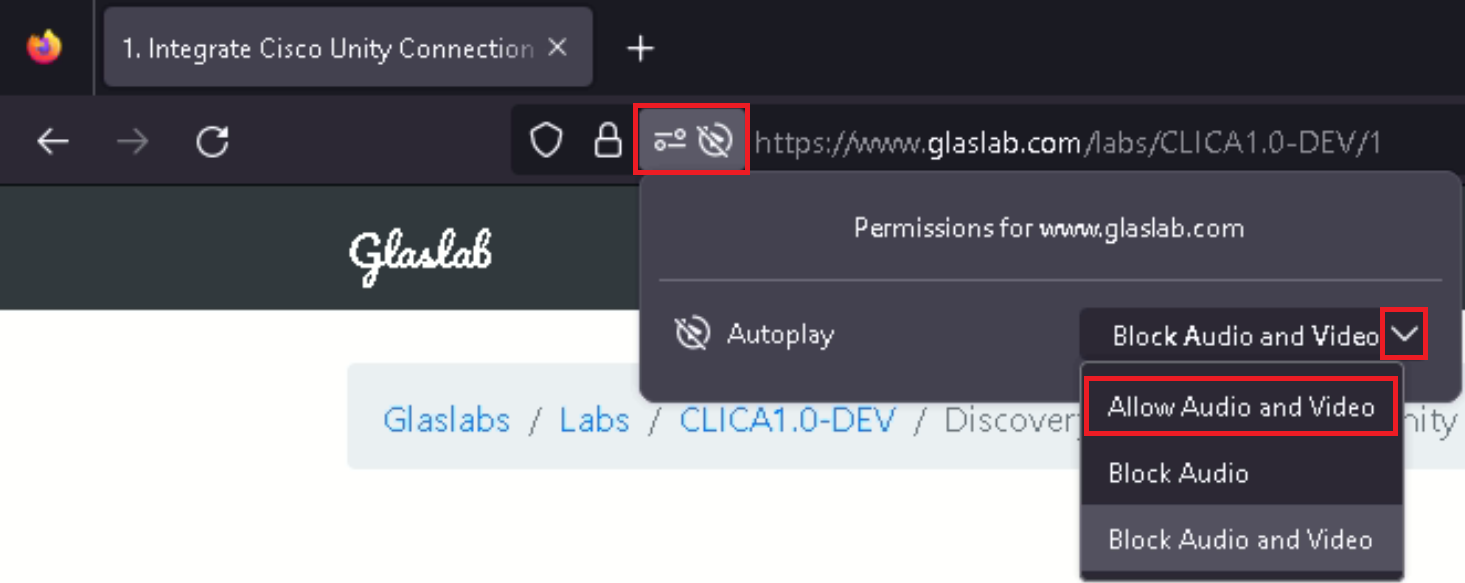Viewport: 1465px width, 583px height.
Task: Select the Integrate Cisco Unity Connection tab
Action: click(x=327, y=48)
